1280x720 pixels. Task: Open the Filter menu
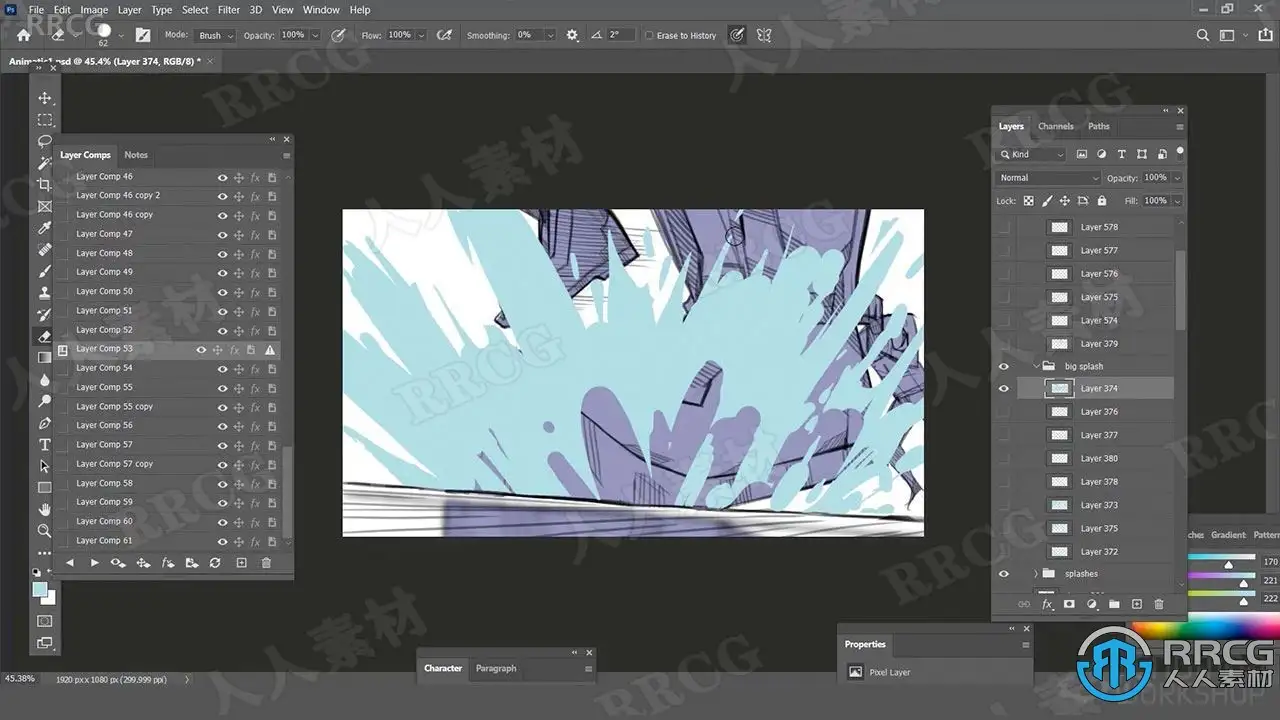tap(229, 10)
